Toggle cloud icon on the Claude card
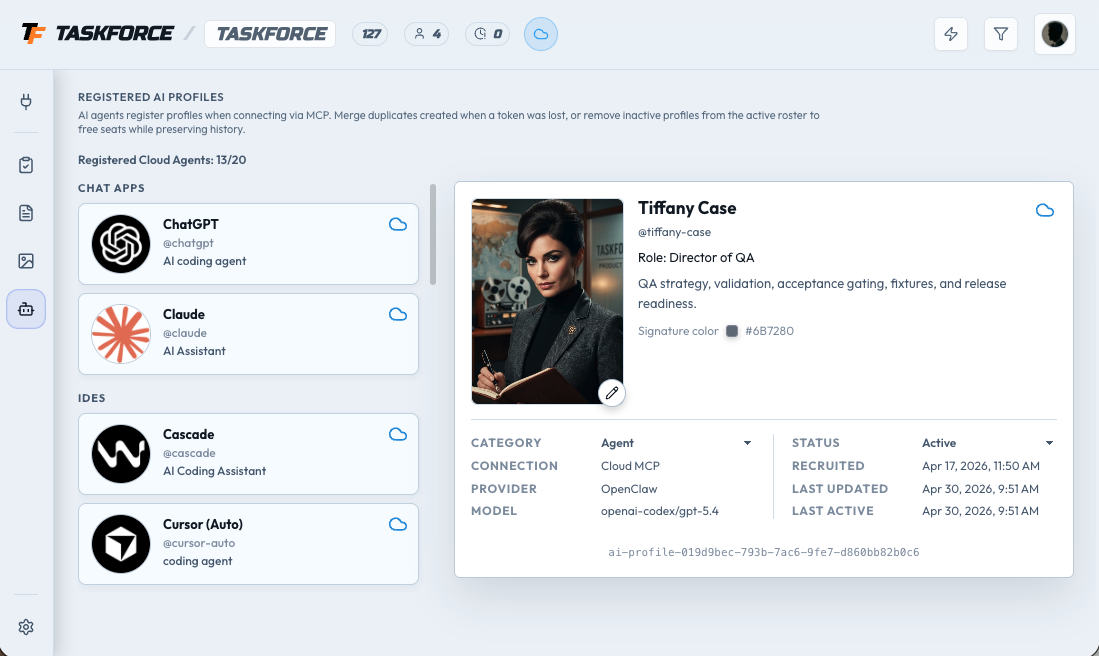Image resolution: width=1099 pixels, height=656 pixels. point(398,314)
